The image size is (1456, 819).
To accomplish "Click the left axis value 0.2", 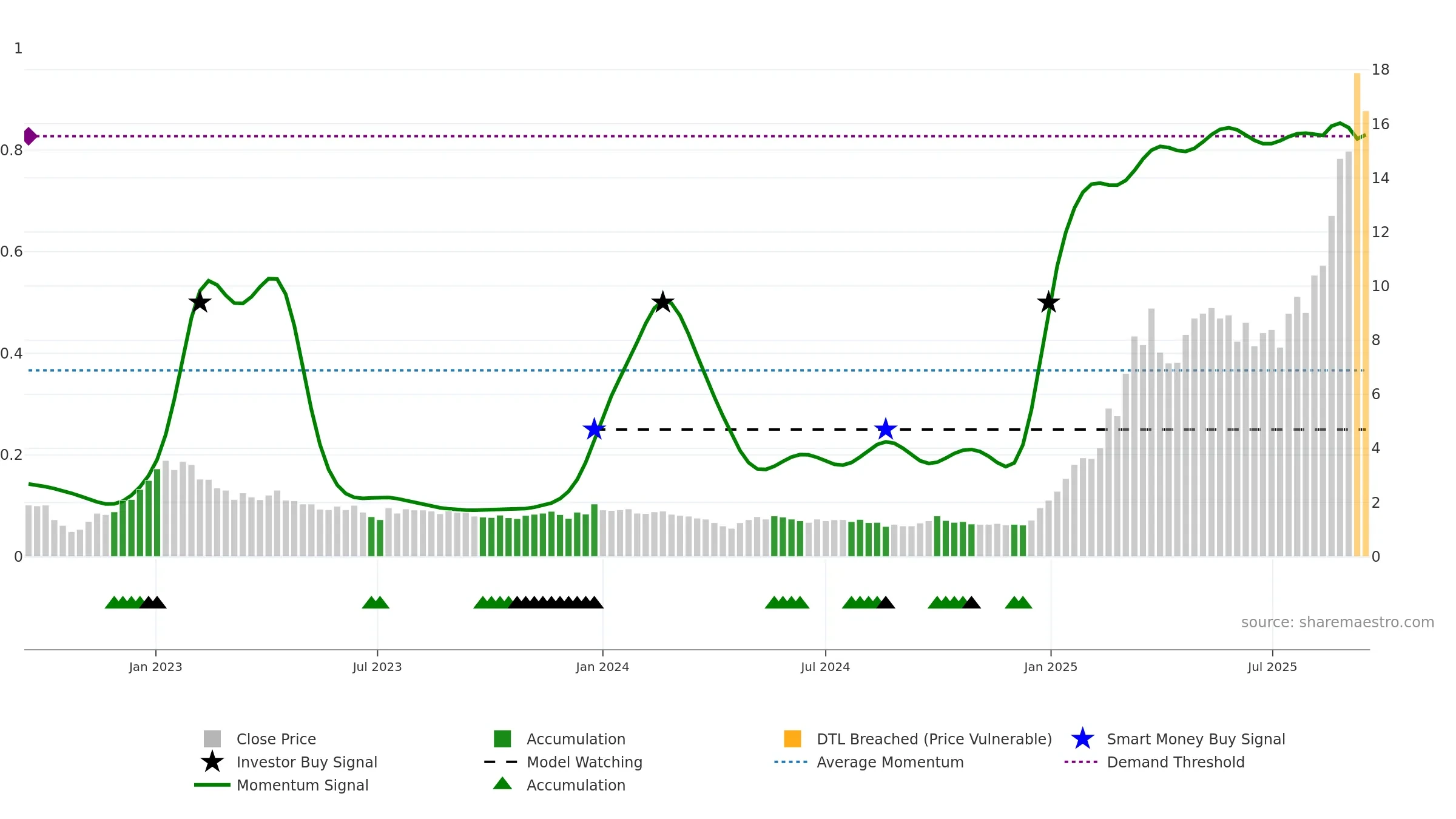I will 12,455.
